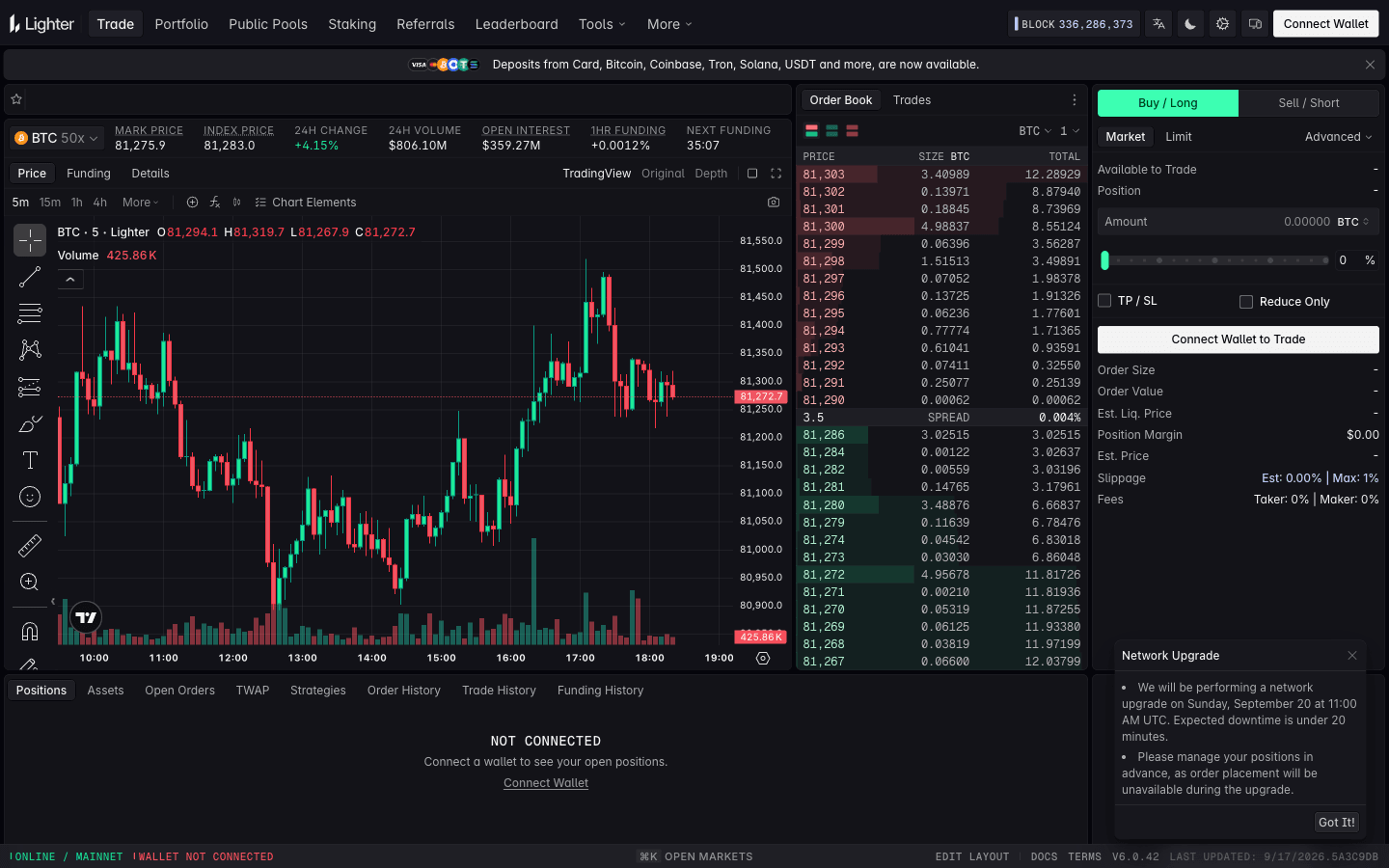Activate the chart zoom-in tool
The image size is (1389, 868).
(x=30, y=582)
